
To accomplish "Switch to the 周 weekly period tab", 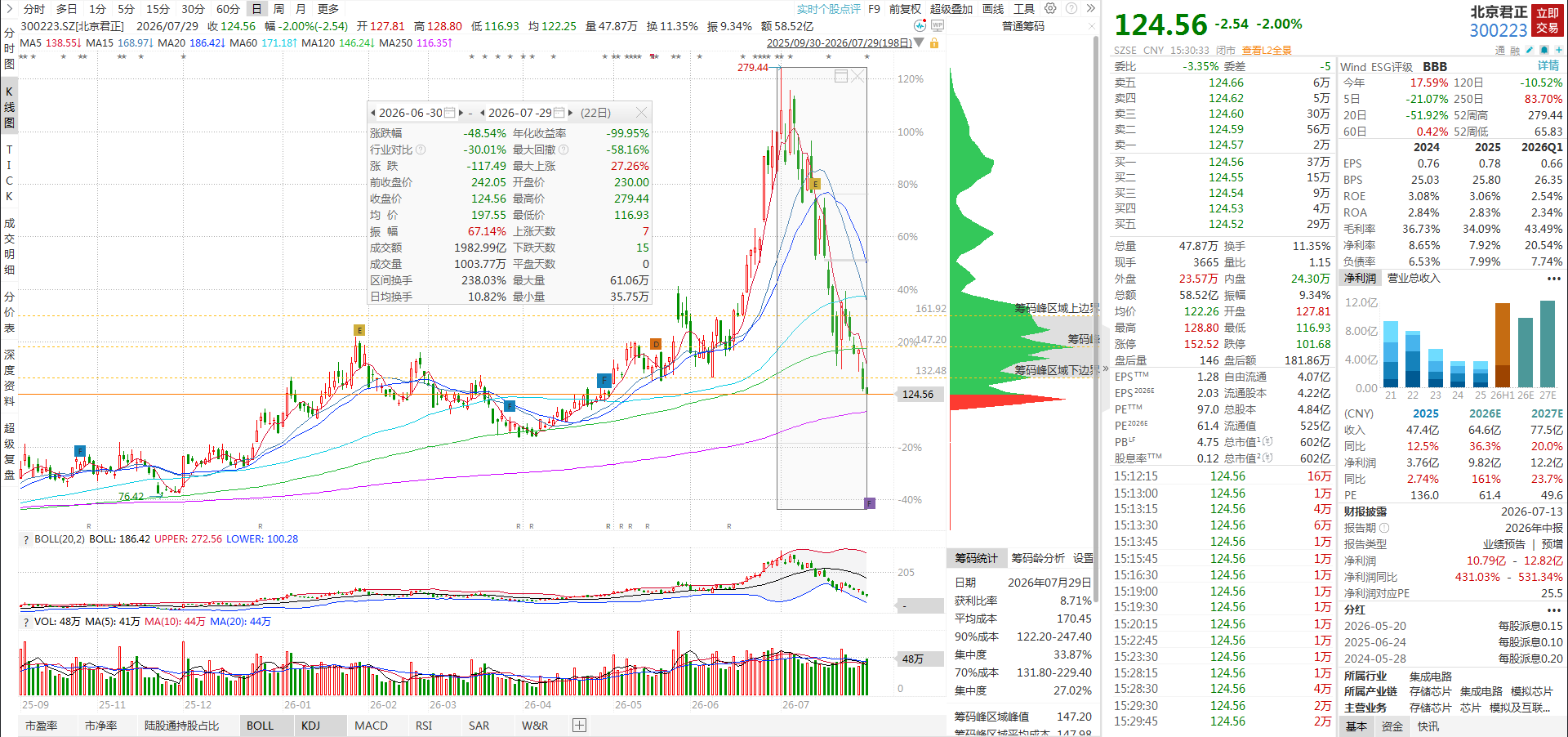I will [x=279, y=9].
